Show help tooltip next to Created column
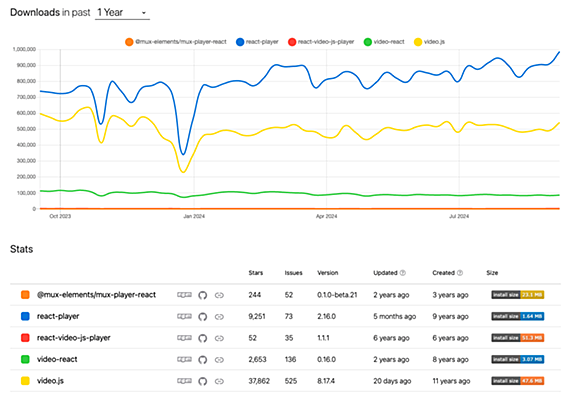The height and width of the screenshot is (402, 586). point(460,273)
